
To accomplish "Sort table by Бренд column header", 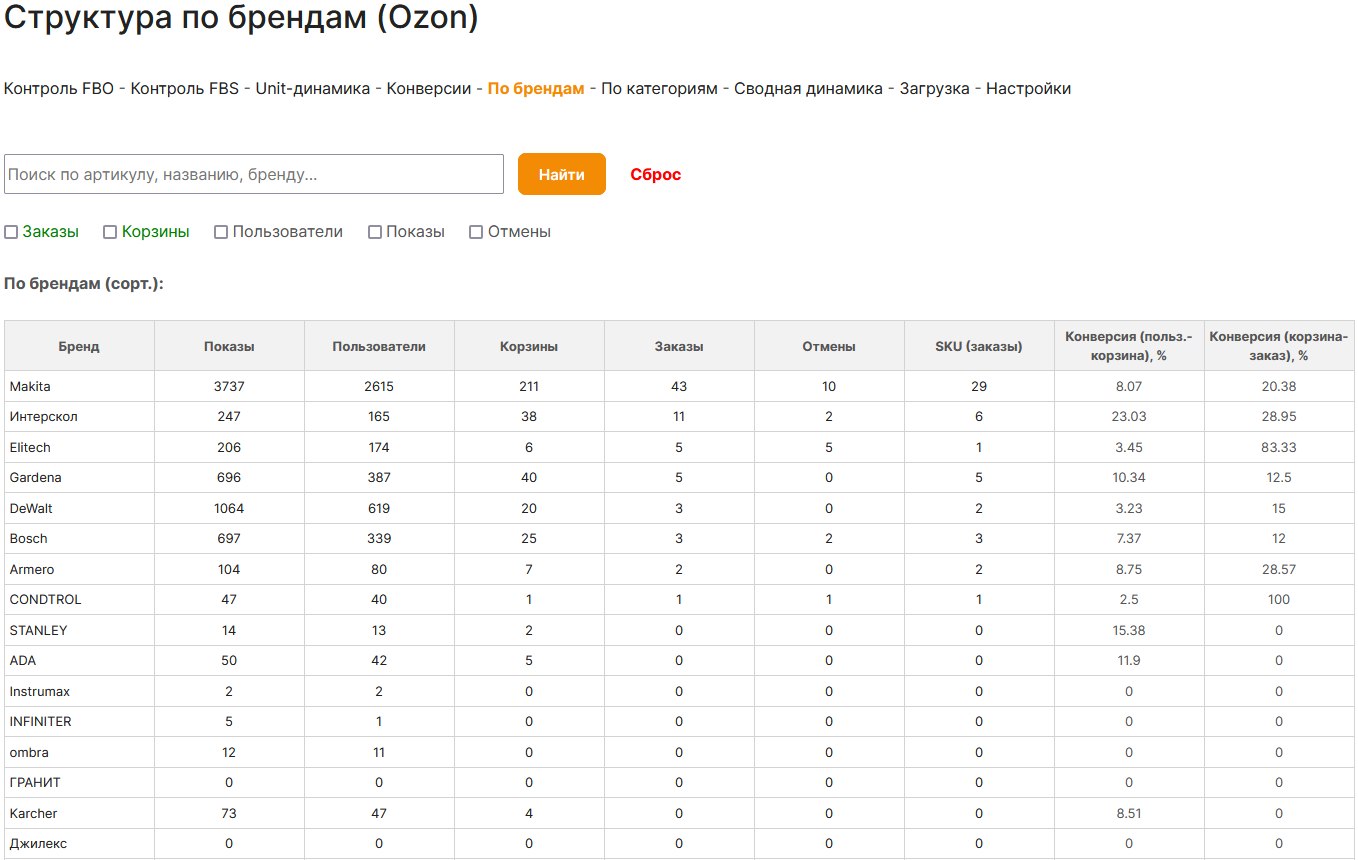I will click(79, 347).
